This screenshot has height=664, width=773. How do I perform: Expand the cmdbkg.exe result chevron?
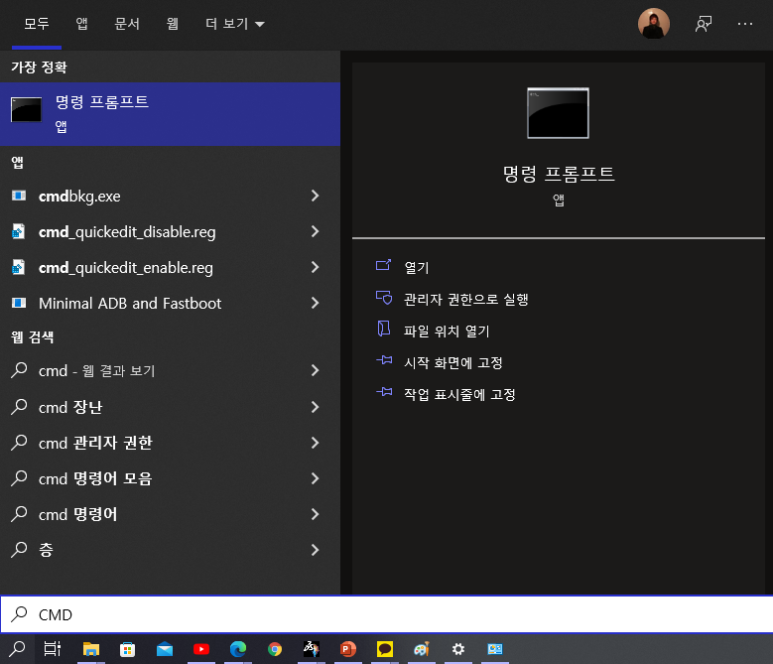click(315, 196)
